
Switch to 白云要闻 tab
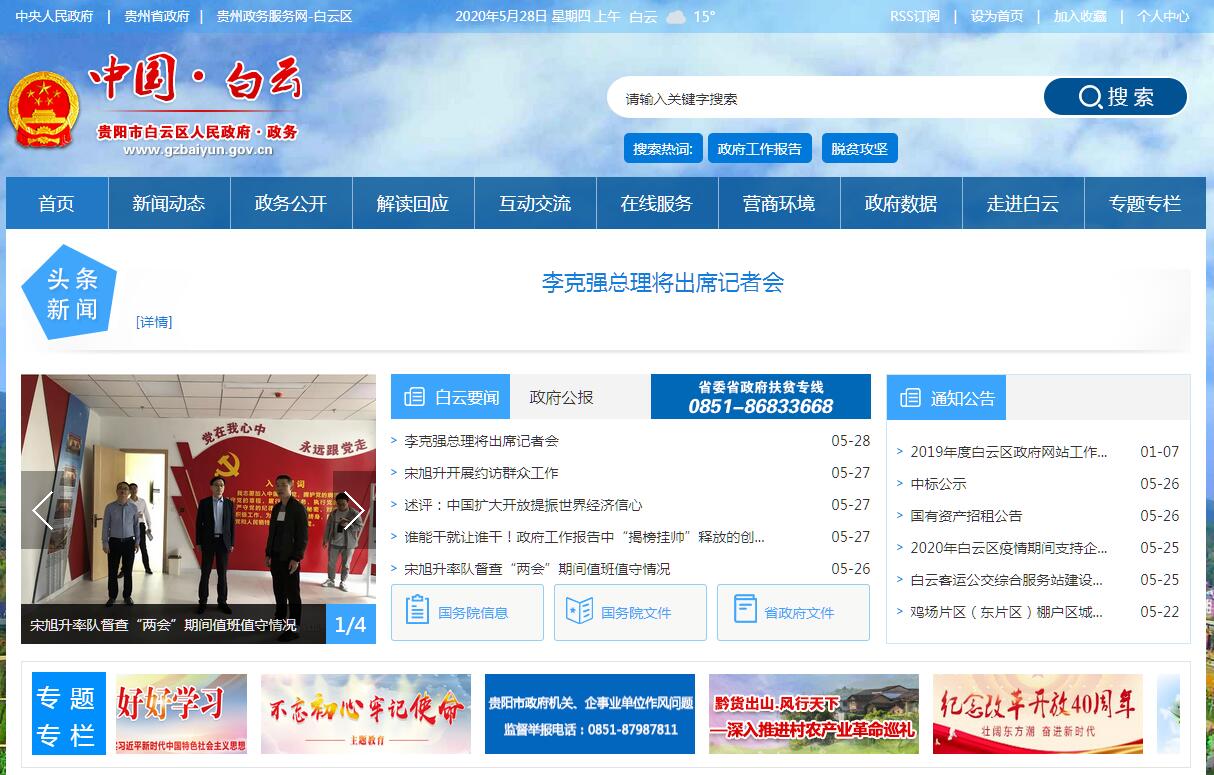[x=451, y=397]
